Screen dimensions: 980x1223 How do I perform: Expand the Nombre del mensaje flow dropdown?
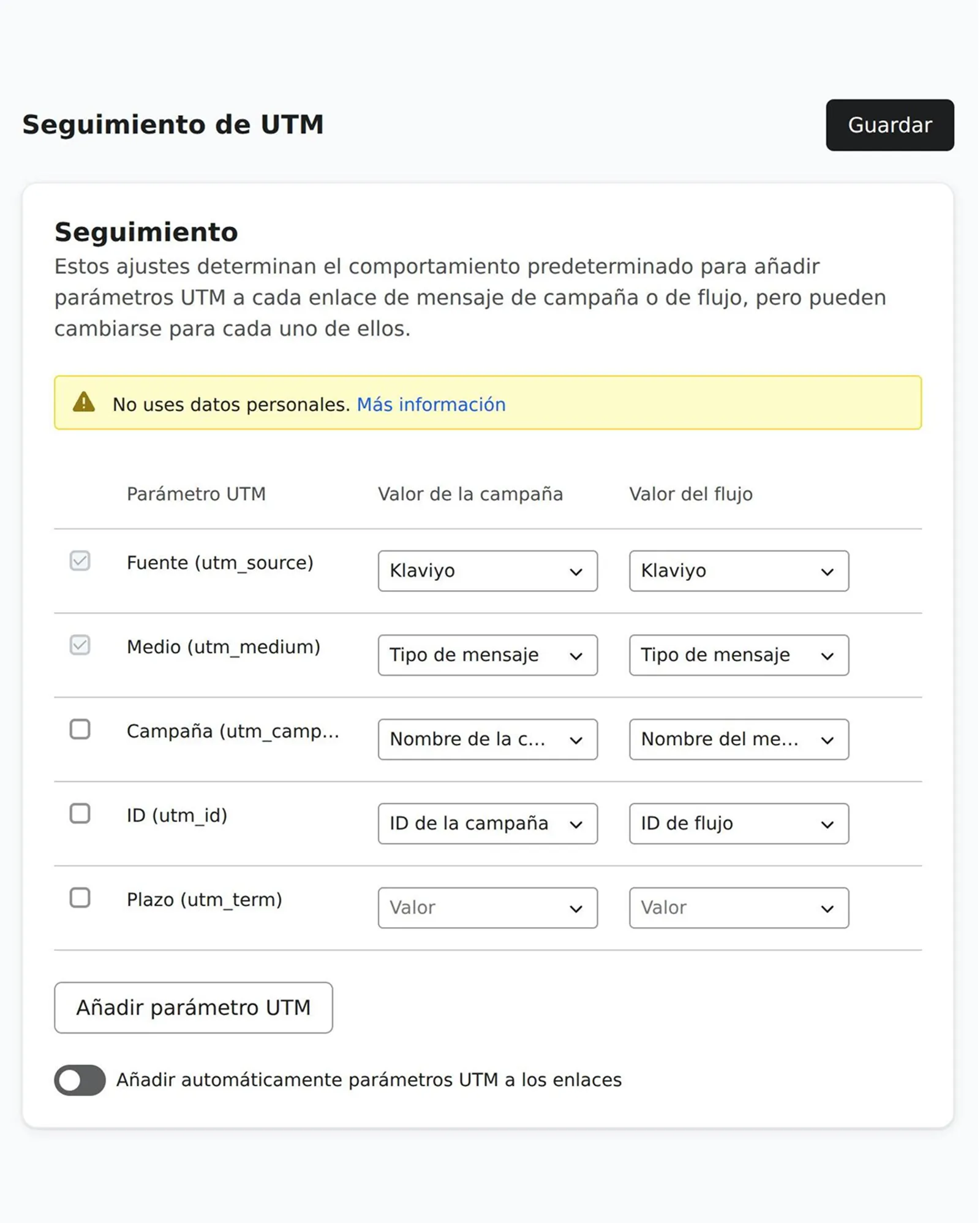(738, 740)
